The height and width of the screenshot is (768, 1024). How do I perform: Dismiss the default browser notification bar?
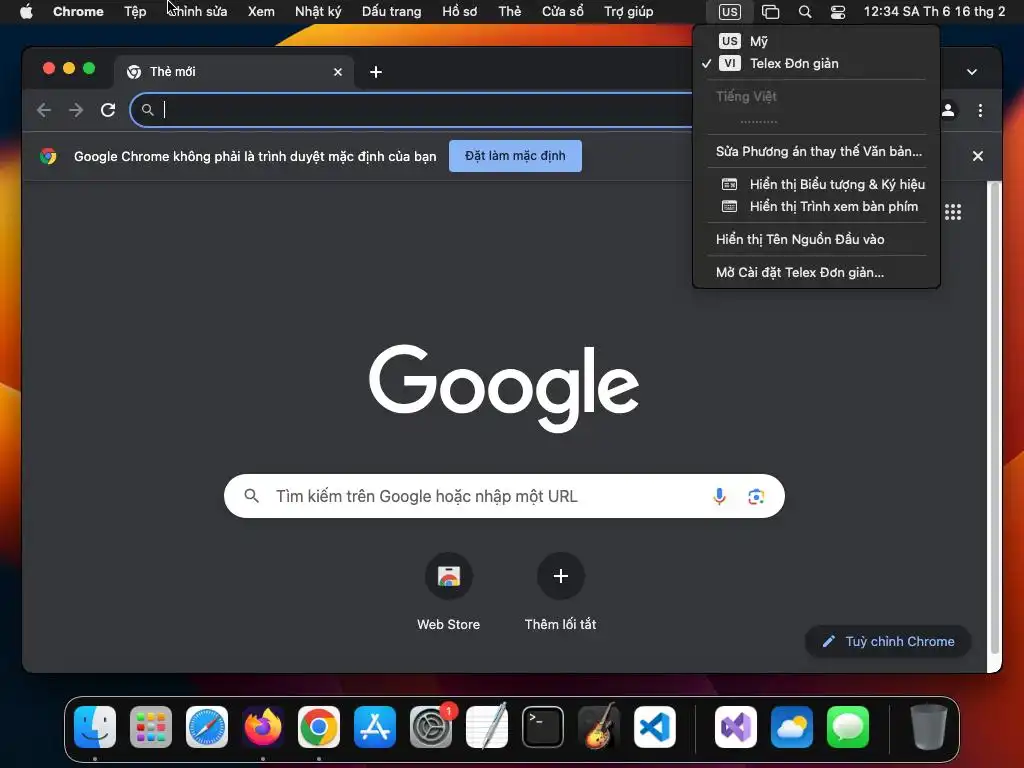[x=978, y=156]
